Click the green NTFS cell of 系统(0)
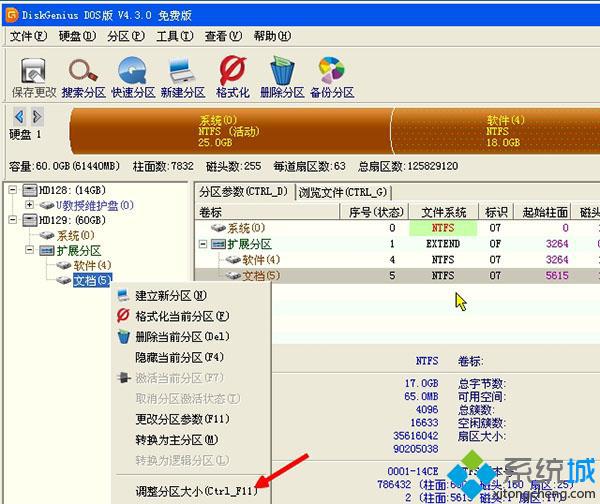 (443, 228)
